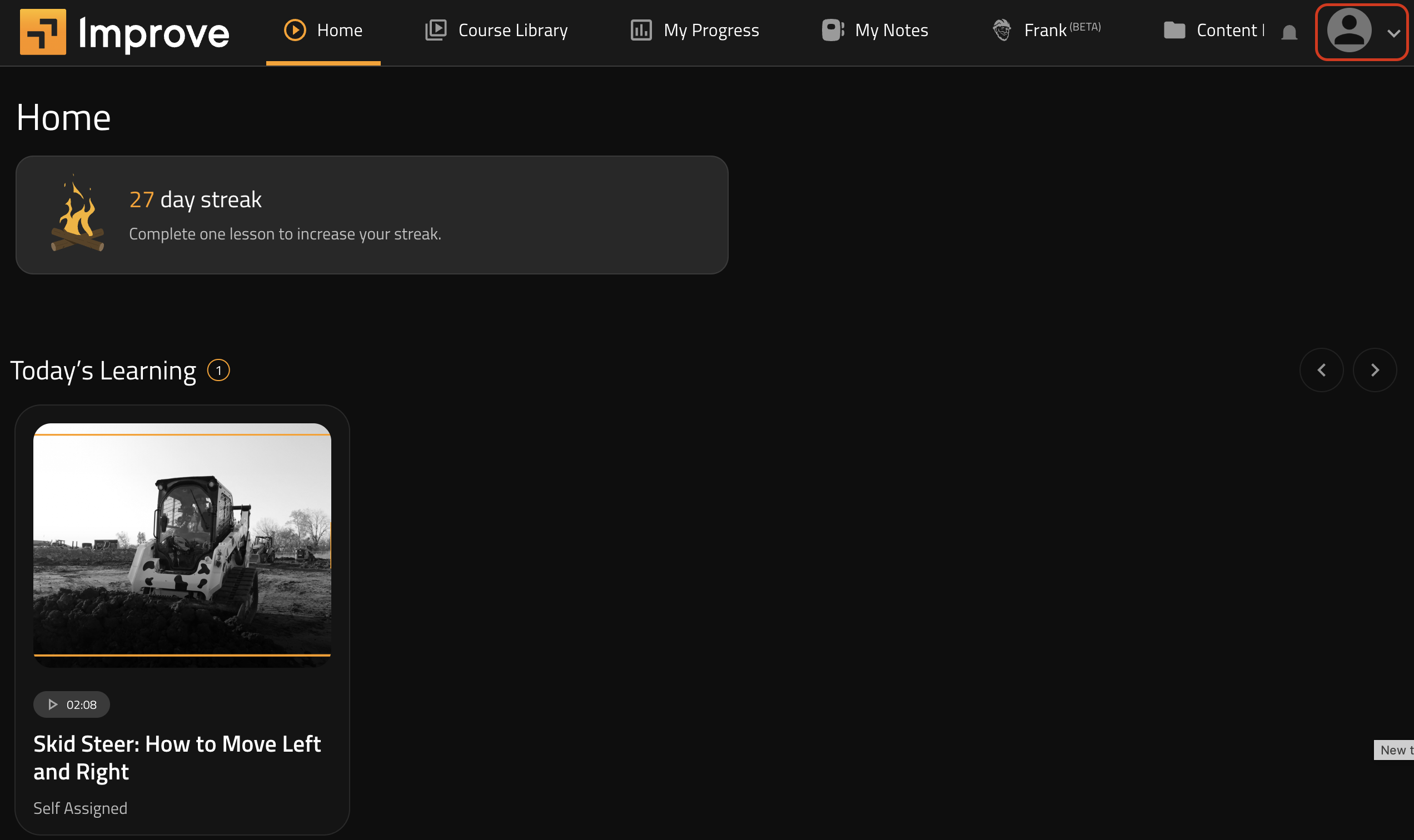Expand the profile dropdown chevron
Image resolution: width=1414 pixels, height=840 pixels.
[x=1393, y=33]
